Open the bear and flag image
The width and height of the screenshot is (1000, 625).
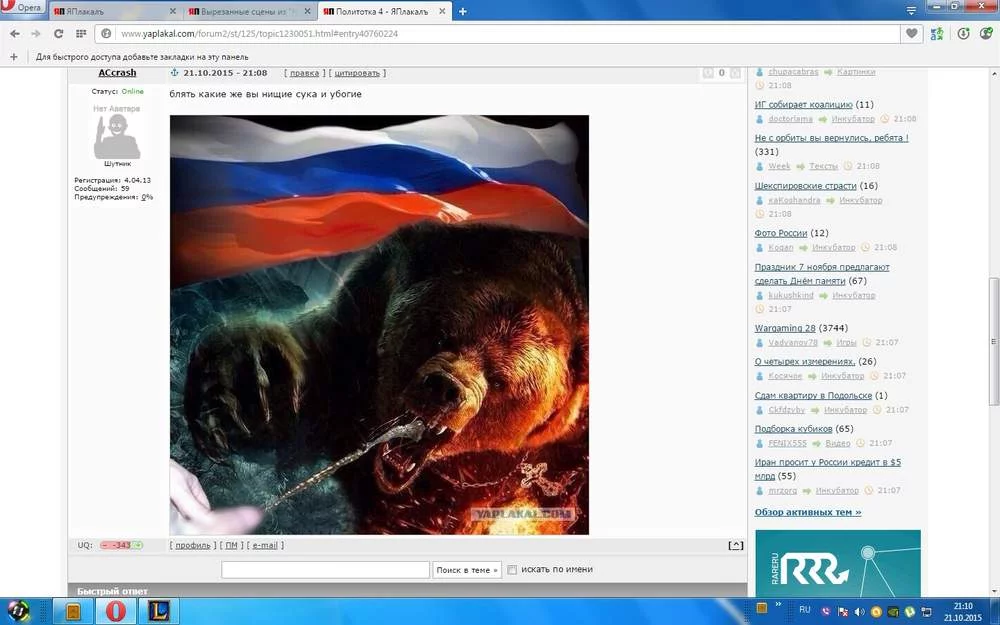click(x=379, y=325)
